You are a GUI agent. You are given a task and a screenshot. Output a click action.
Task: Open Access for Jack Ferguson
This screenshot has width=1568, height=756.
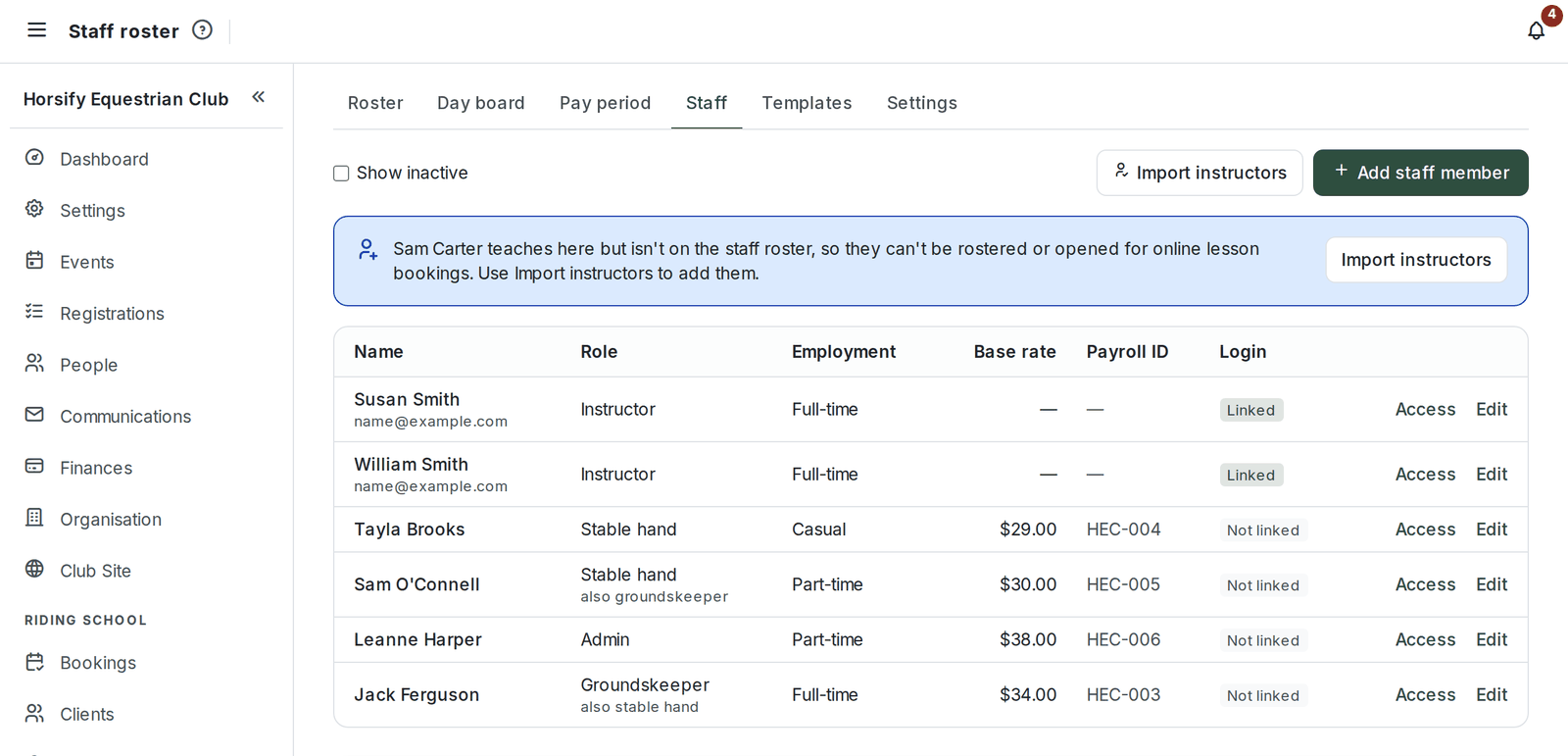pos(1425,694)
